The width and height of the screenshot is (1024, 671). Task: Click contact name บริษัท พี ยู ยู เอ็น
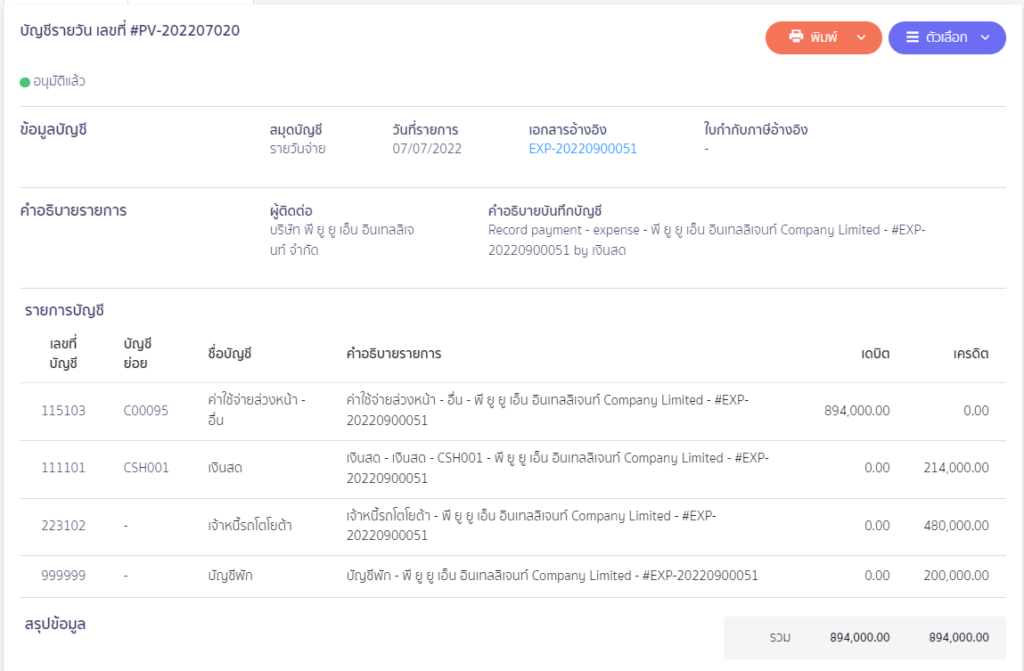click(342, 240)
